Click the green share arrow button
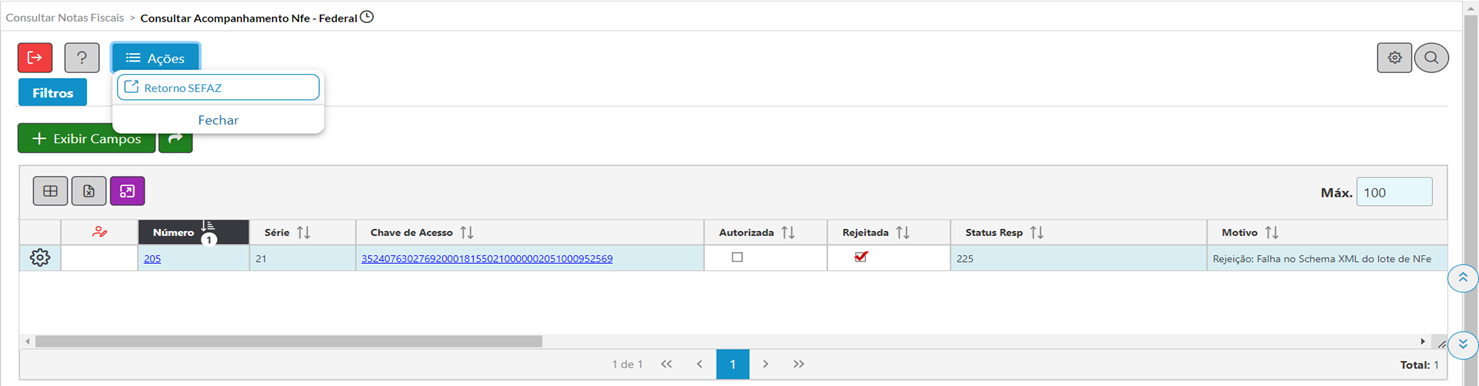 click(x=175, y=139)
